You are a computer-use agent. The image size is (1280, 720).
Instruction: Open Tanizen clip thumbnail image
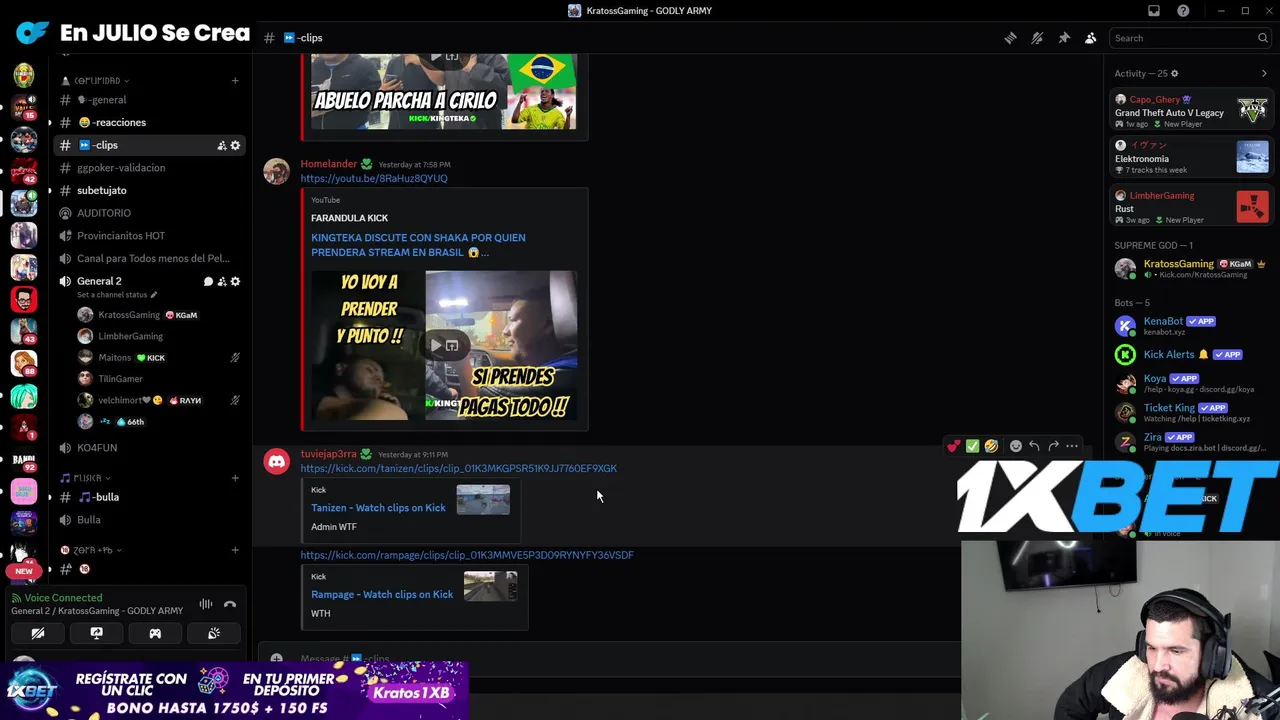(483, 499)
